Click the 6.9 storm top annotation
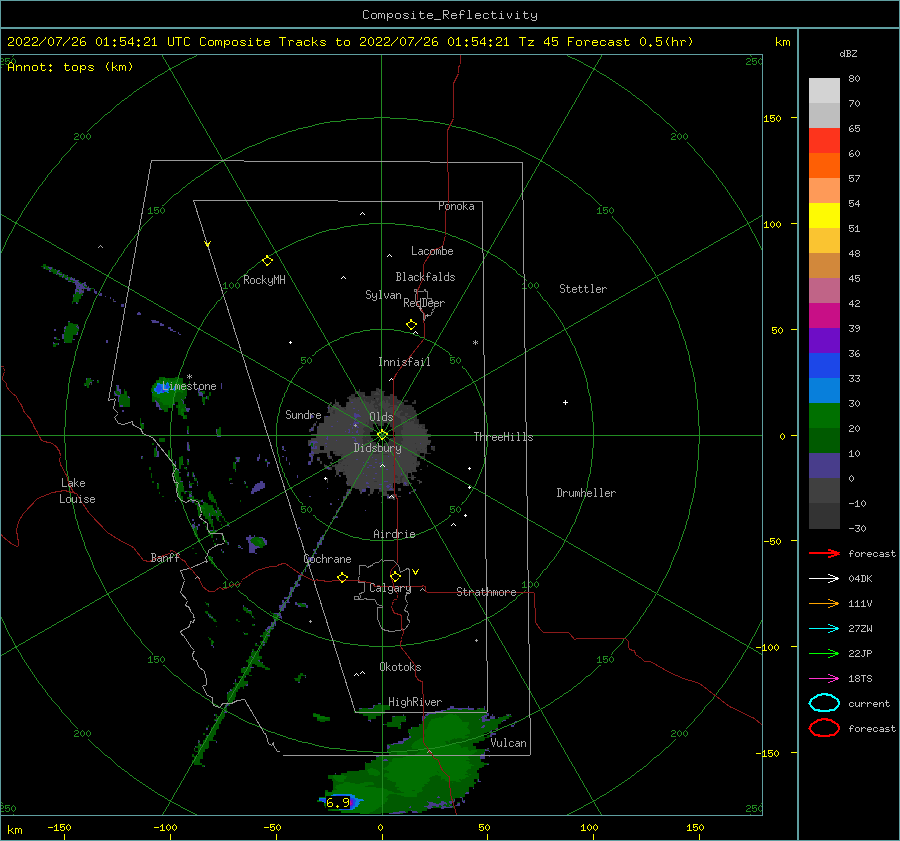This screenshot has width=900, height=841. [x=338, y=803]
